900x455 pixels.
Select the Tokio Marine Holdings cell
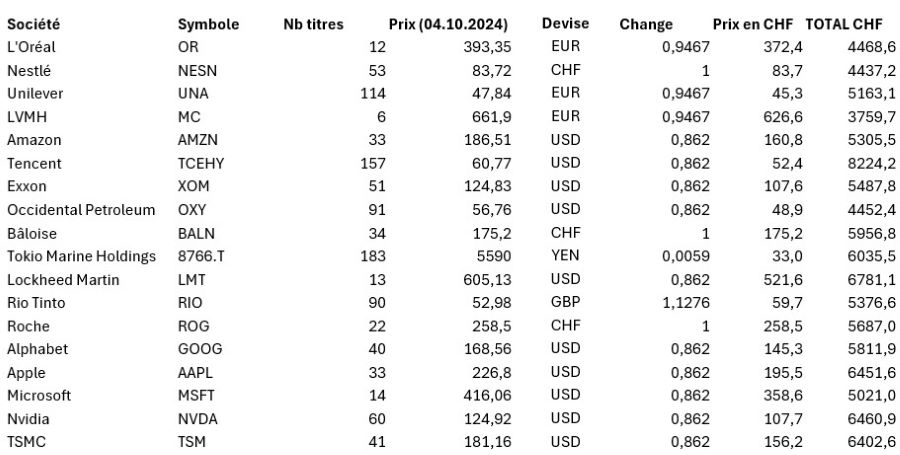(x=81, y=256)
